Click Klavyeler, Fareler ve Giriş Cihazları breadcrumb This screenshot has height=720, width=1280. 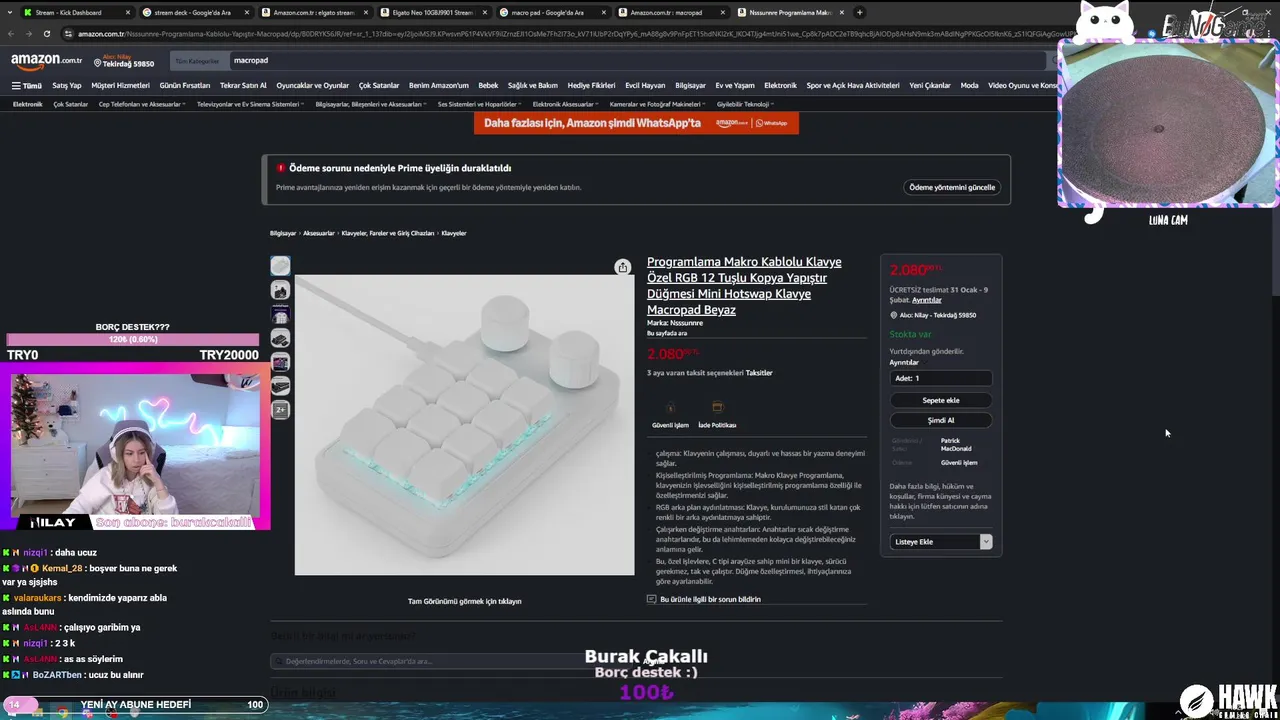tap(388, 233)
